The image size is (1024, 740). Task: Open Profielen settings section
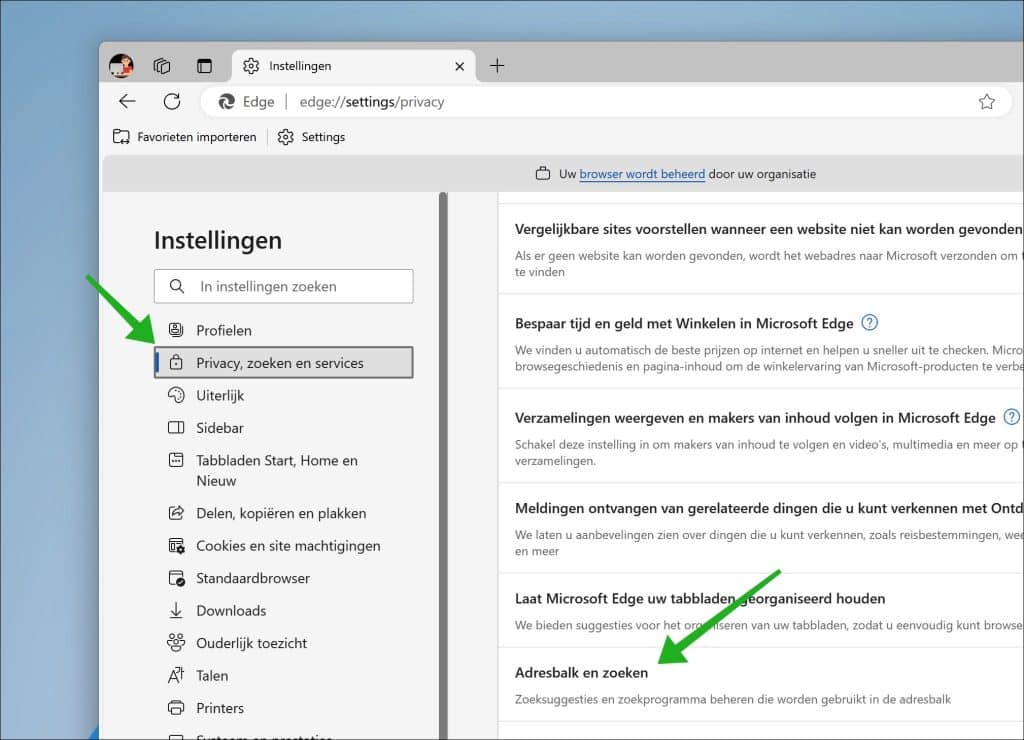(x=283, y=330)
